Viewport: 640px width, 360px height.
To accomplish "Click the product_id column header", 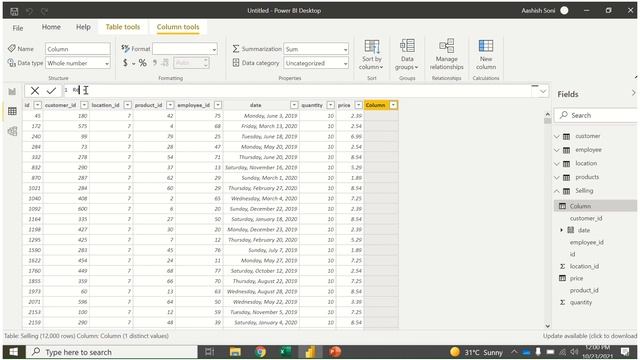I will pyautogui.click(x=148, y=105).
